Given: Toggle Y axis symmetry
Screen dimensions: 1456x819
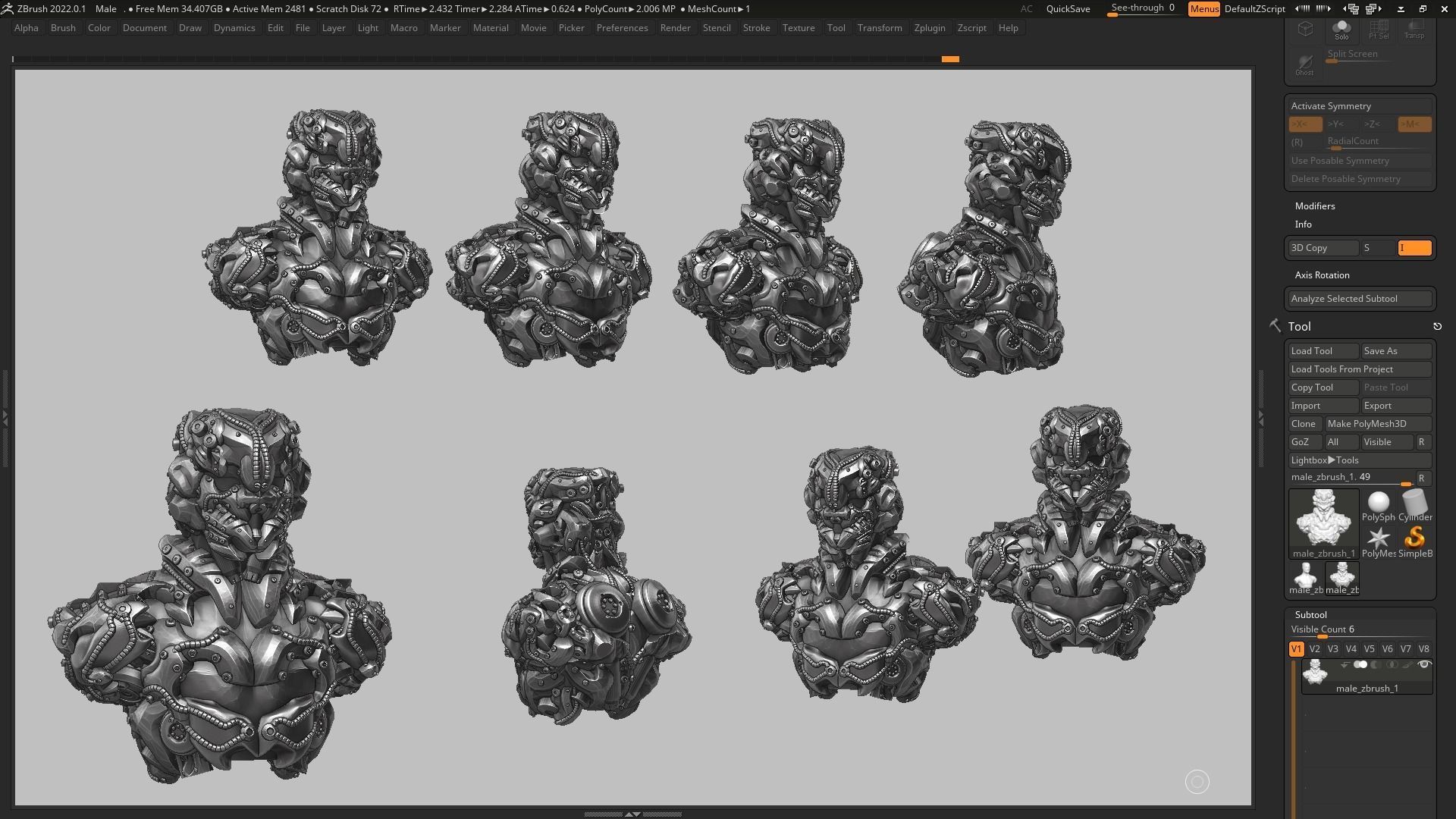Looking at the screenshot, I should [1335, 124].
